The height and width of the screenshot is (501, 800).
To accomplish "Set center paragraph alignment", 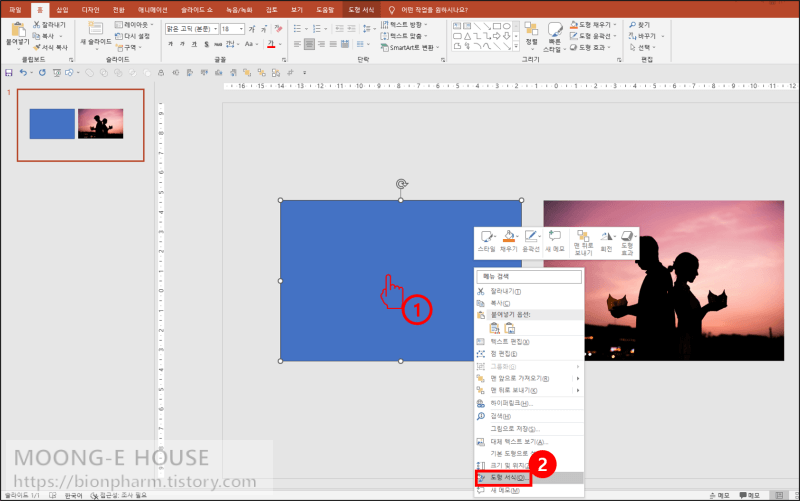I will (x=309, y=44).
